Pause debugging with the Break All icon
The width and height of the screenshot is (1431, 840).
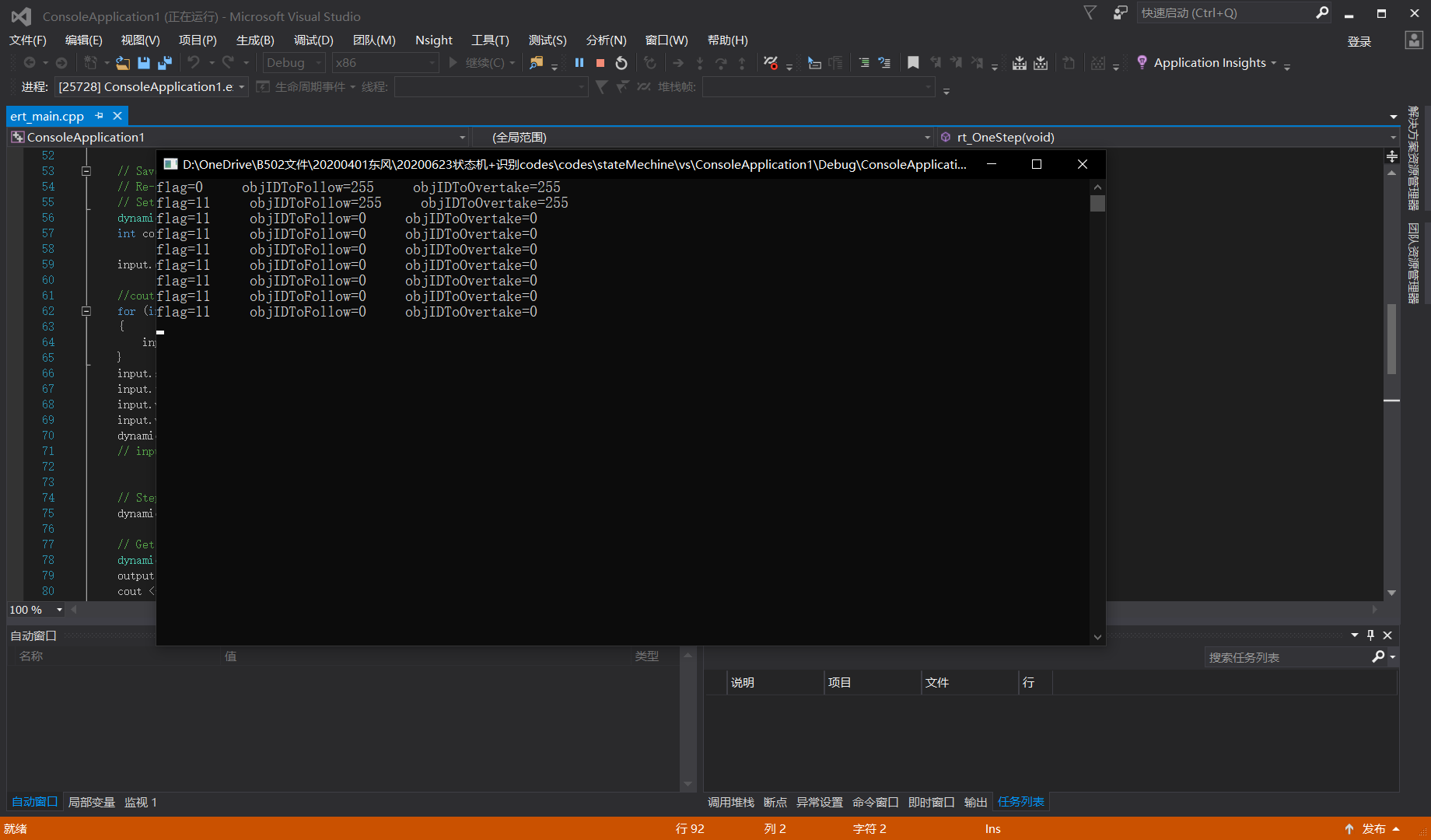(579, 63)
